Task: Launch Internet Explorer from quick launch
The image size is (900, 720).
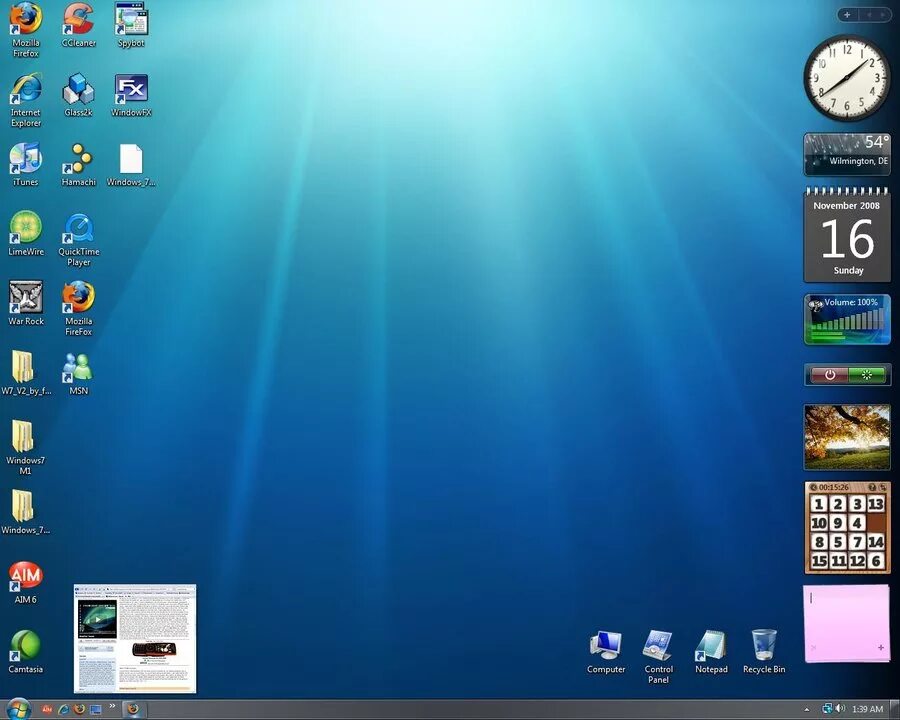Action: coord(63,709)
